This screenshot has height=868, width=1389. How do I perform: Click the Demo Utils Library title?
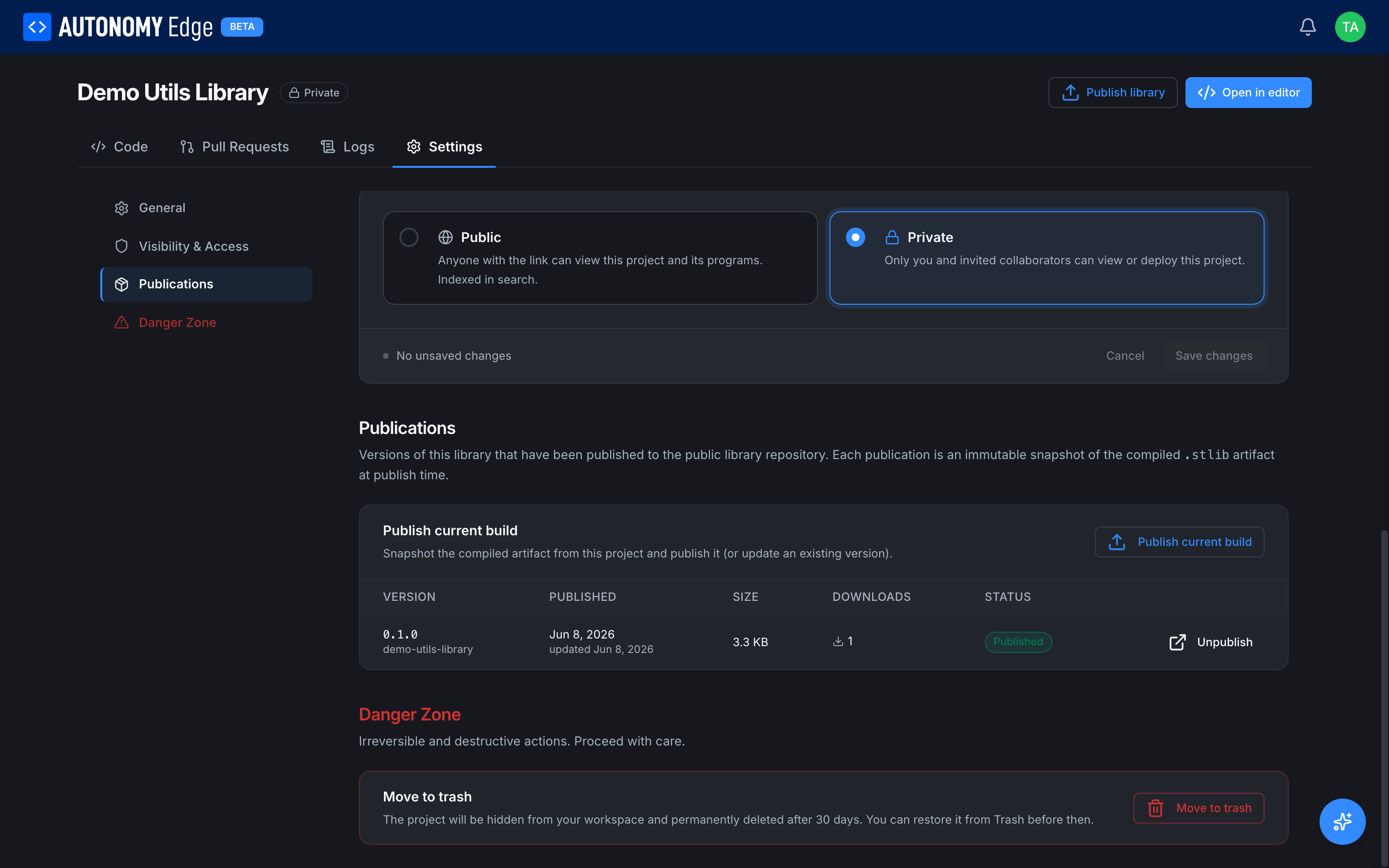[173, 93]
